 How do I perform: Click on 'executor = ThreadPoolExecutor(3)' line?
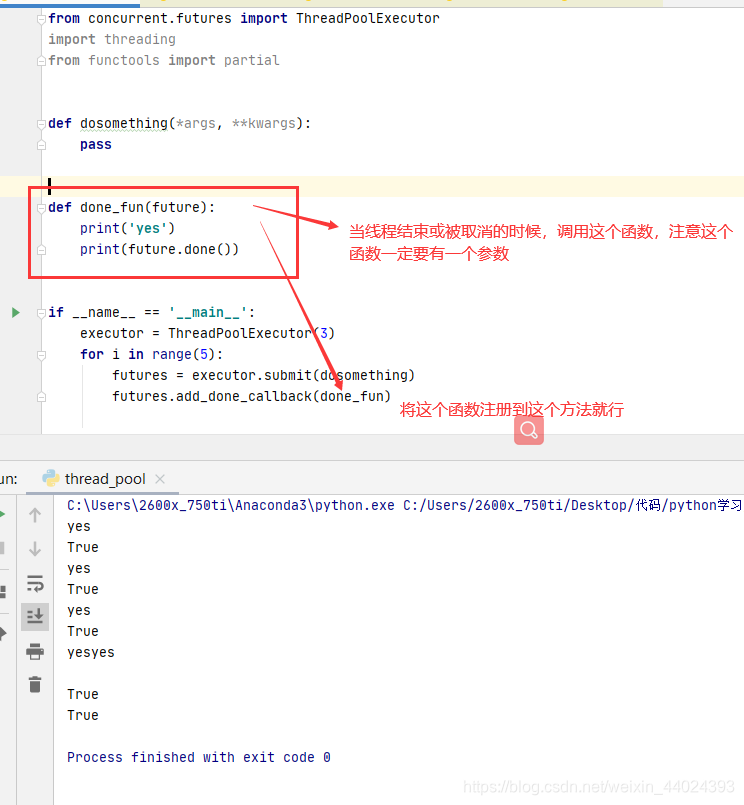point(207,334)
